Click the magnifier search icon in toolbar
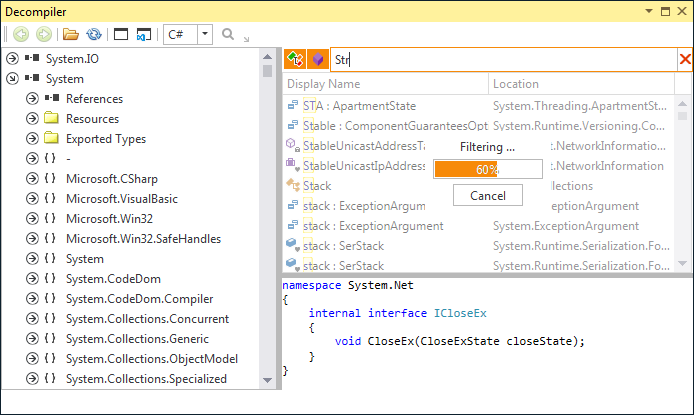Image resolution: width=694 pixels, height=415 pixels. (228, 34)
